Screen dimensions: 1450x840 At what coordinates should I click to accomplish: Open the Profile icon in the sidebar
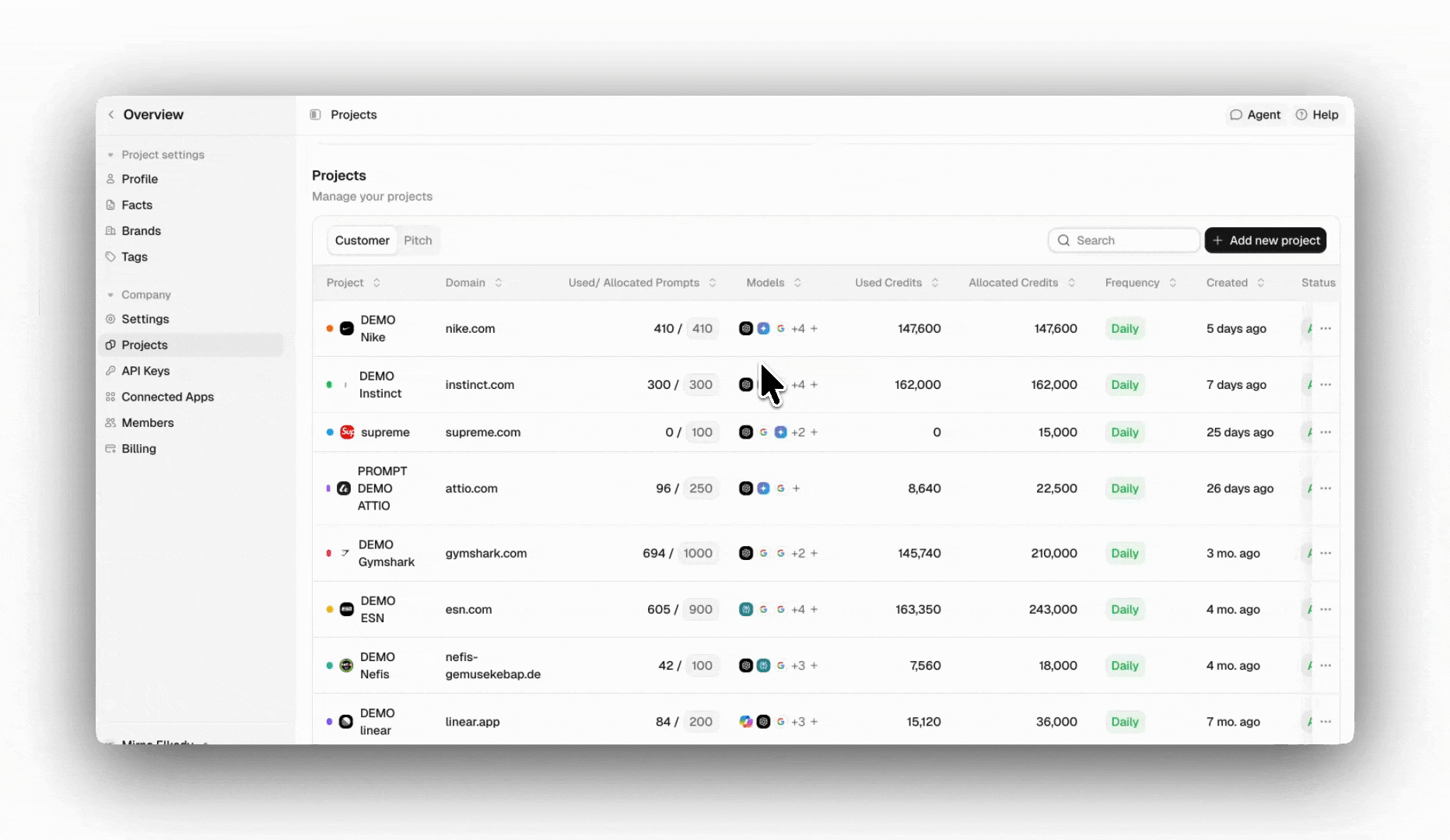point(110,179)
